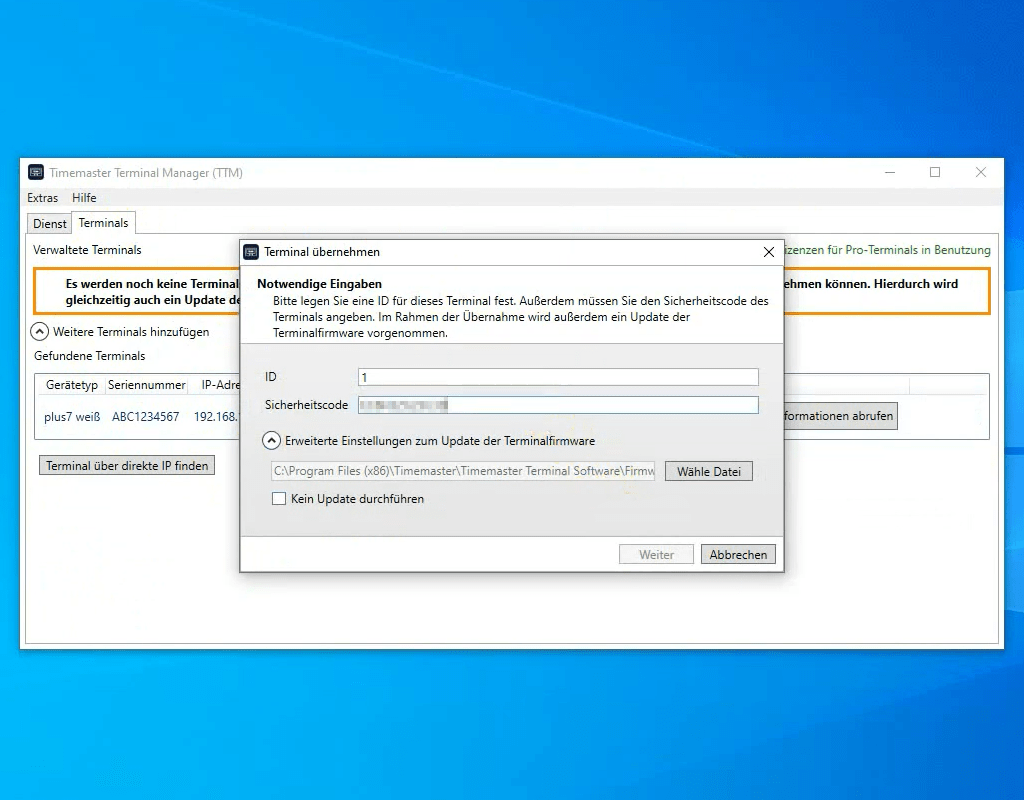
Task: Click the Weiter button
Action: click(656, 554)
